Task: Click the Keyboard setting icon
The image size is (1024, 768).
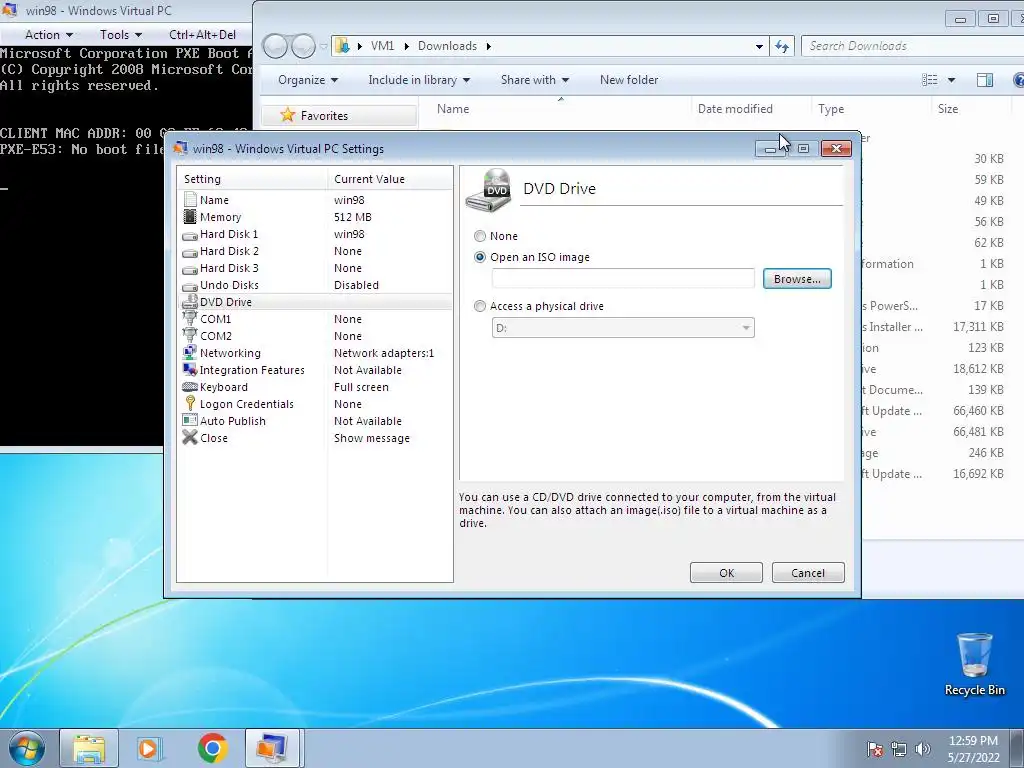Action: (x=190, y=387)
